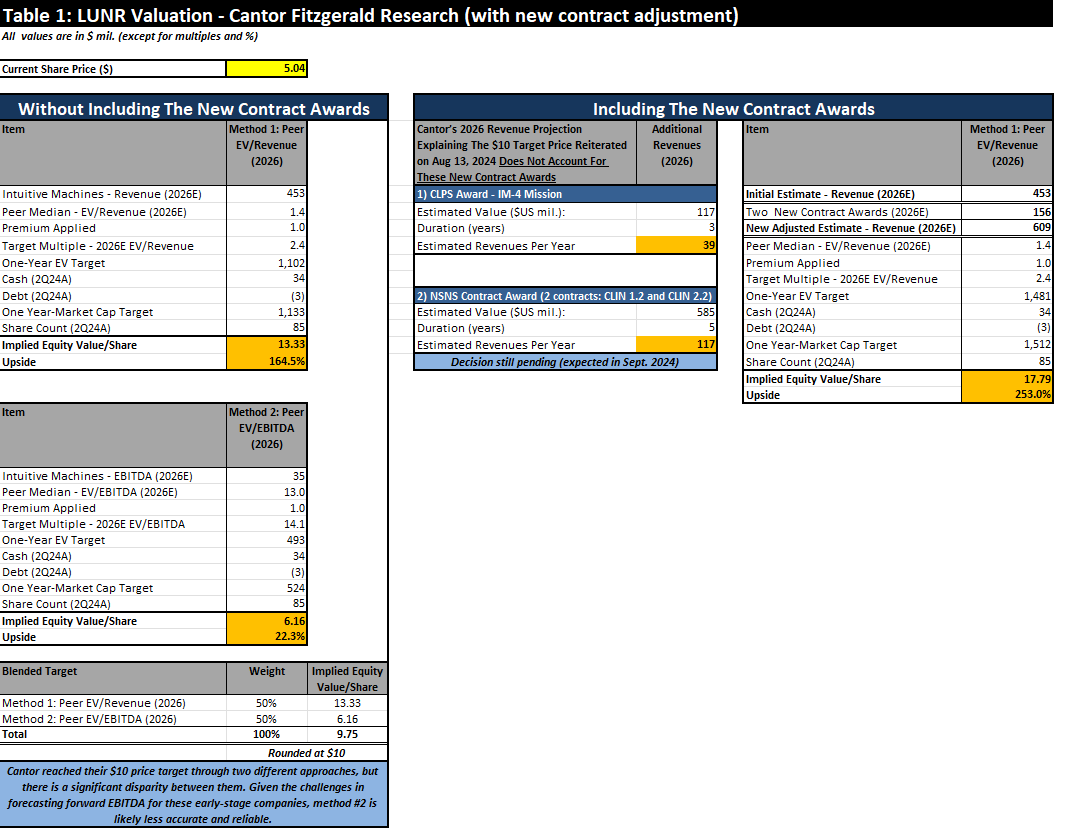
Task: Click the 'Weight' column header
Action: 266,679
